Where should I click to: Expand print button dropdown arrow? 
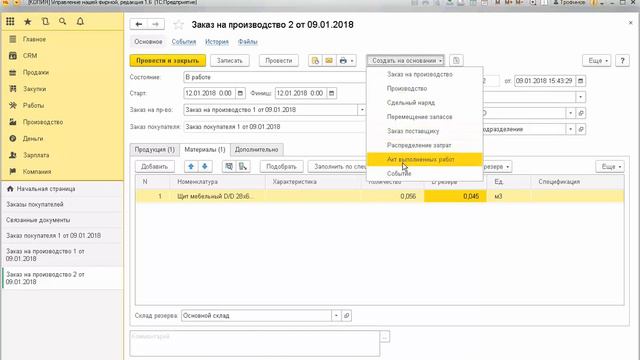click(x=352, y=61)
